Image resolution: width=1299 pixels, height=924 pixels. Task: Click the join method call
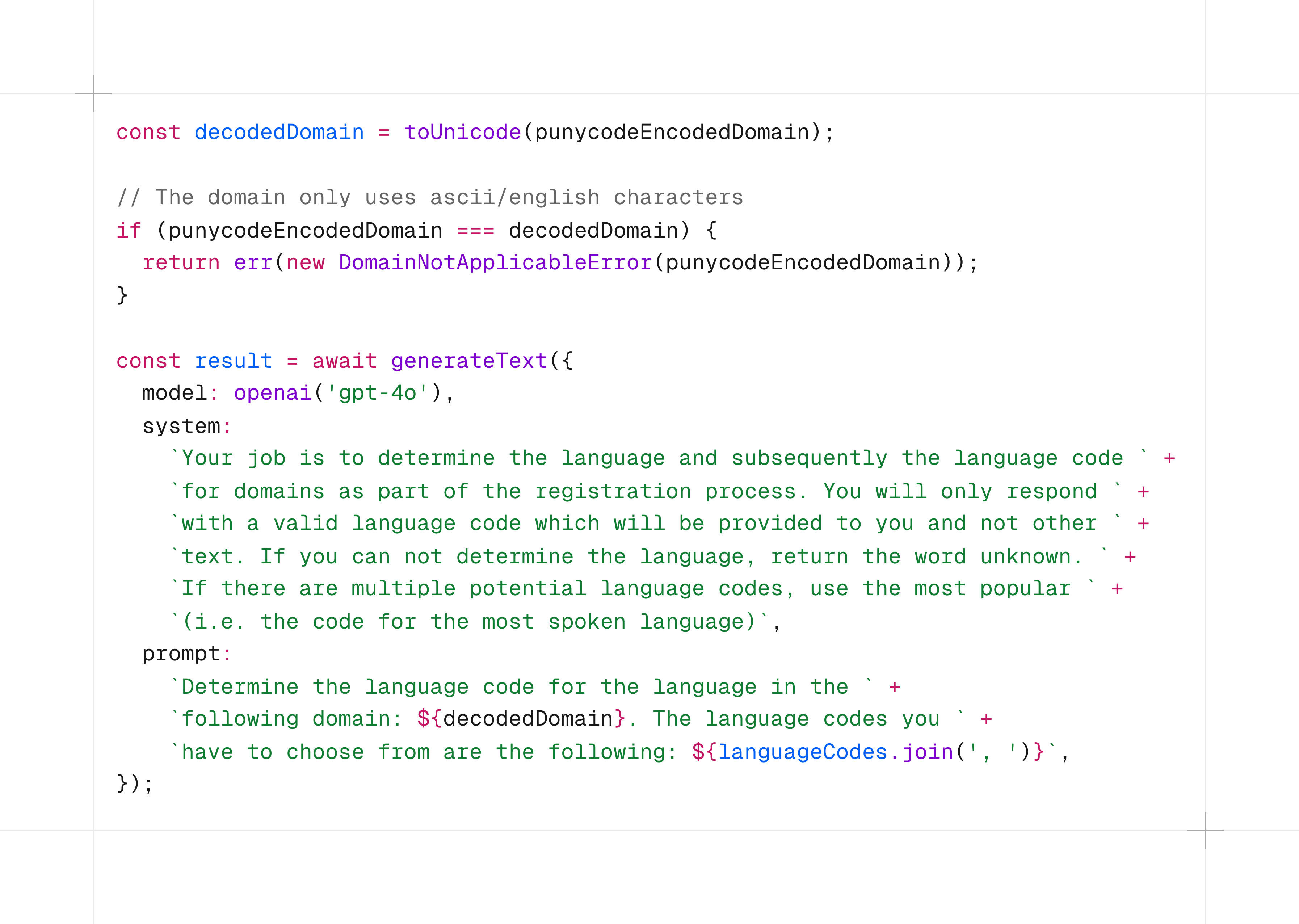[928, 752]
